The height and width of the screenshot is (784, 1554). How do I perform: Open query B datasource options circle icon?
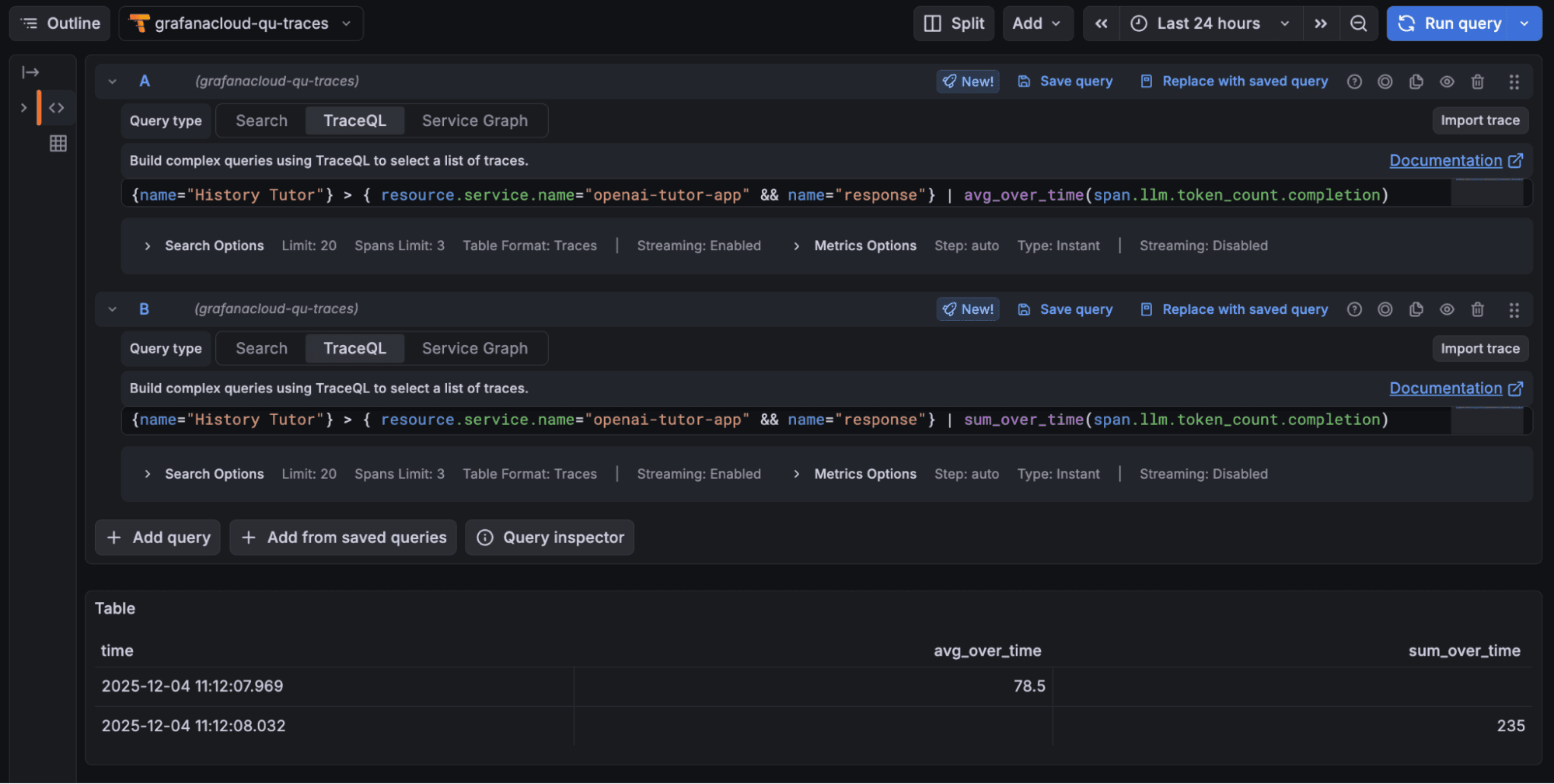[x=1385, y=309]
